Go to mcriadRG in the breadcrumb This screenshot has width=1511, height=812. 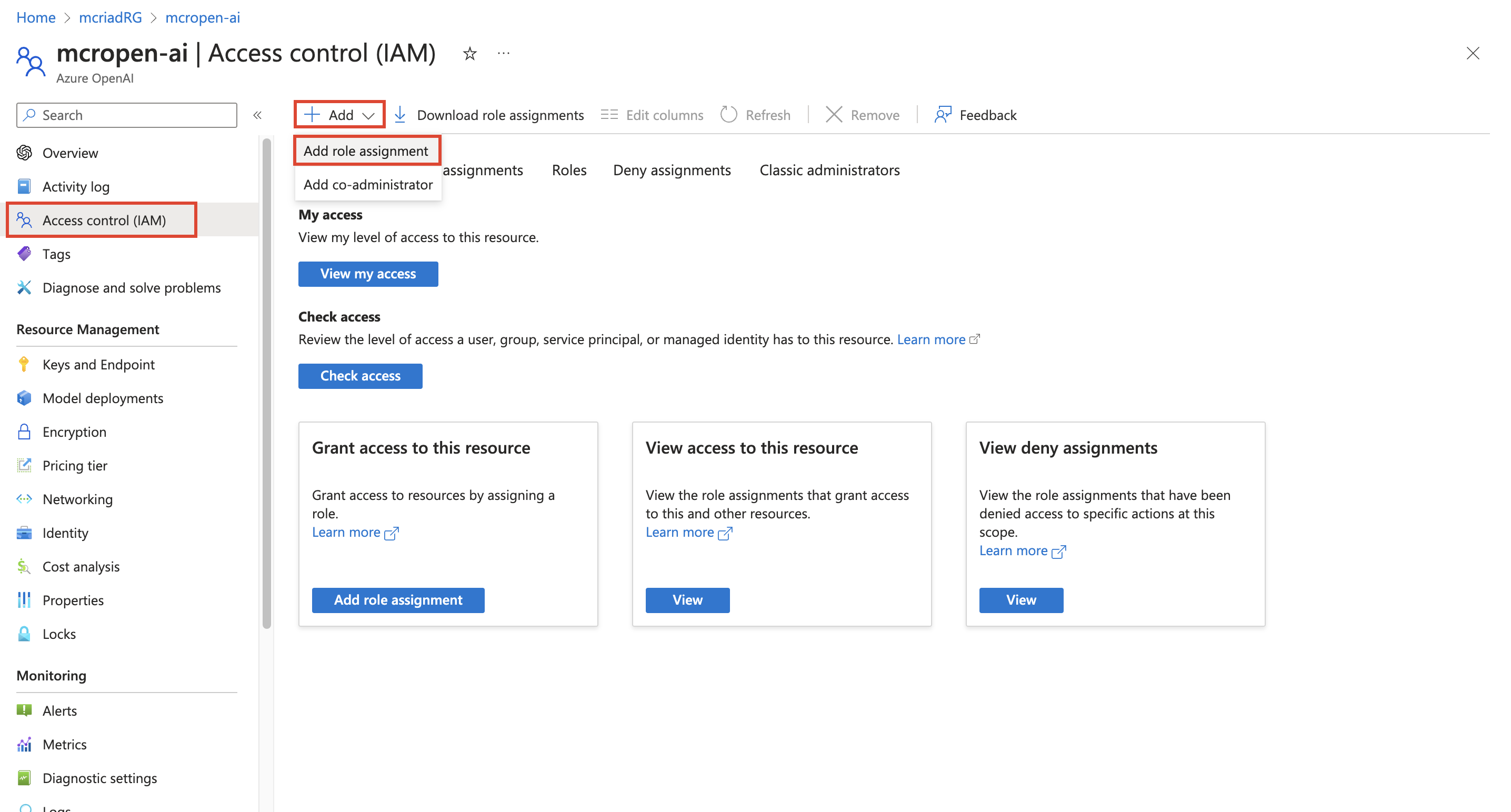click(x=111, y=17)
